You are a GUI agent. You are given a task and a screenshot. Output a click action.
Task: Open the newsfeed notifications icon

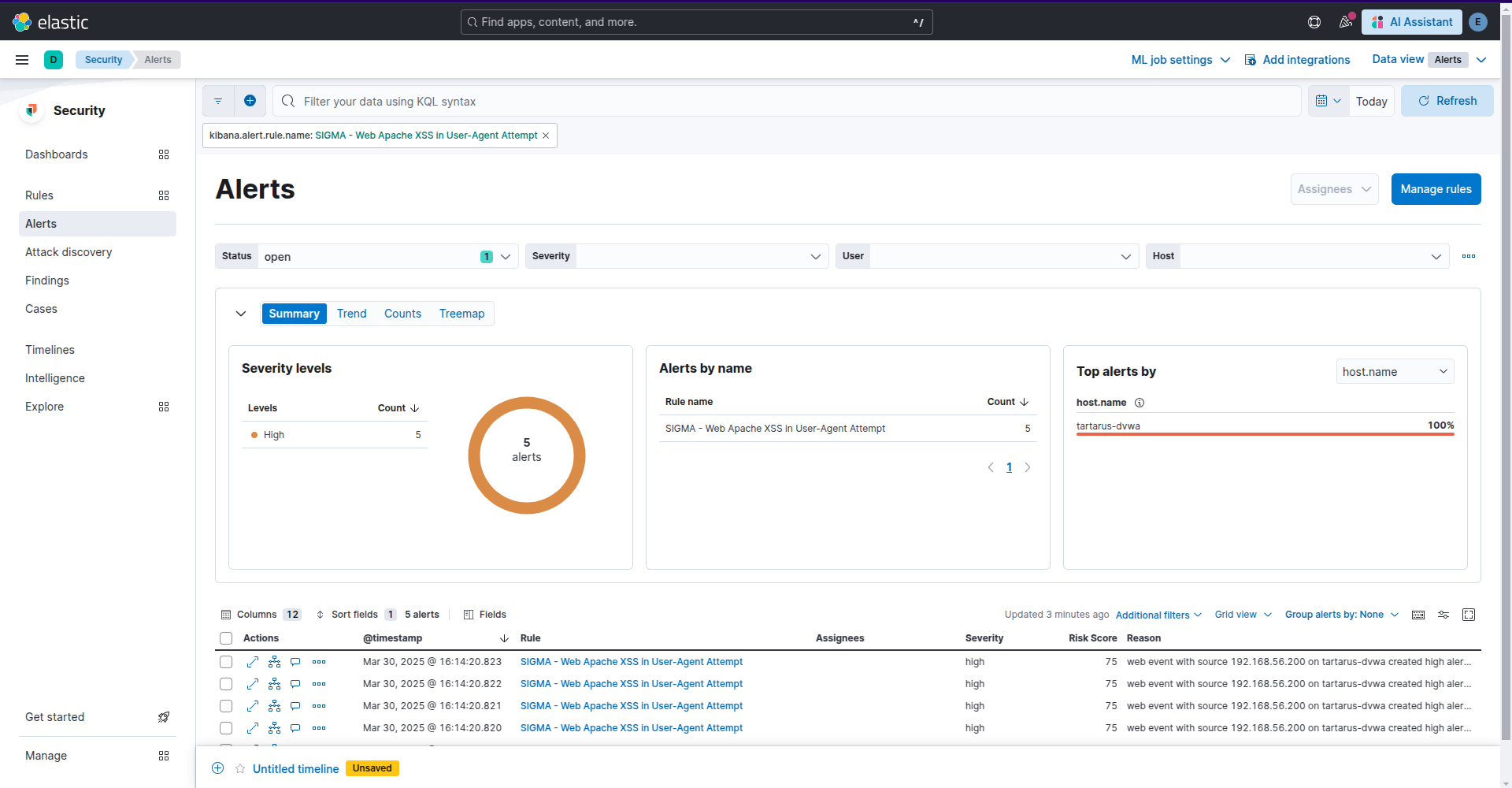tap(1346, 22)
